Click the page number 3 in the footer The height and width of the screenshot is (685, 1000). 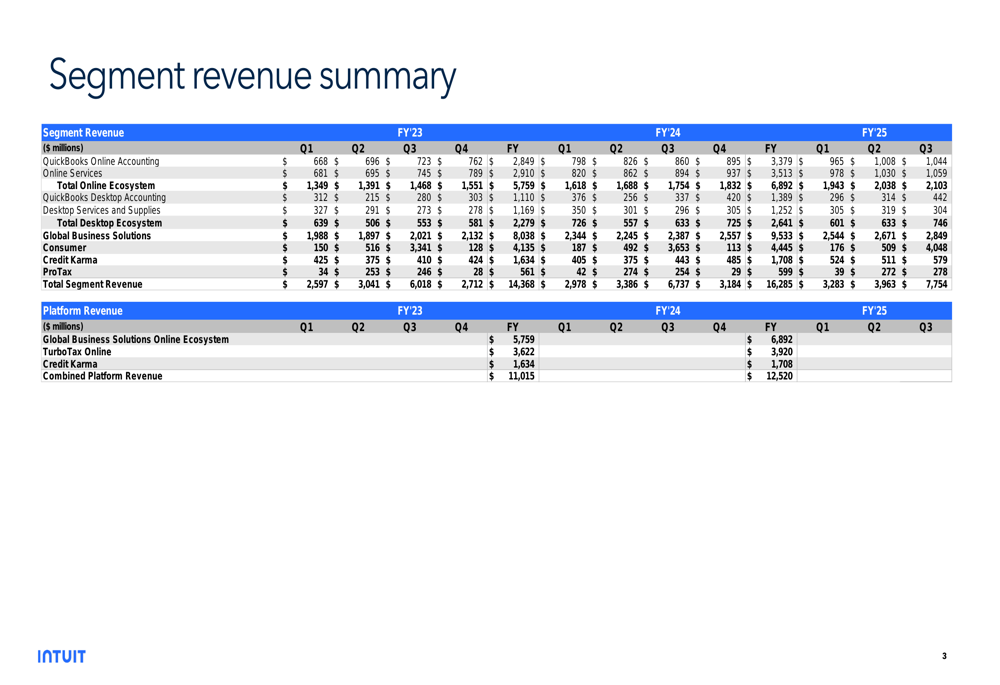944,656
